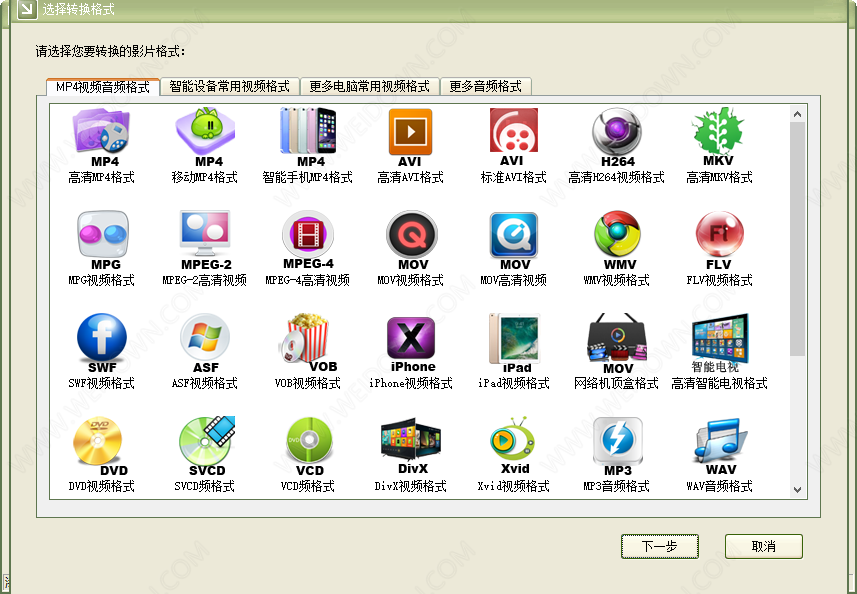857x594 pixels.
Task: Select the ASF视频格式 Windows logo icon
Action: click(x=205, y=337)
